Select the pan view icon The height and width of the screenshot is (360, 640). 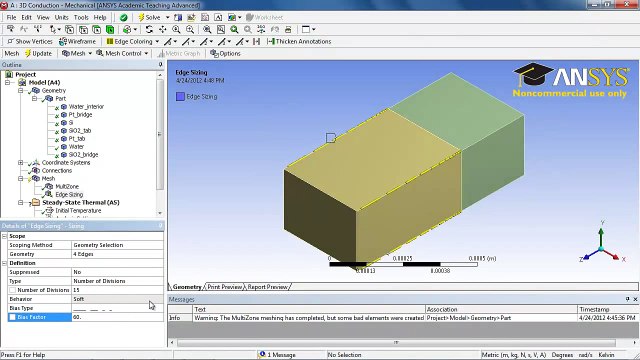(162, 29)
